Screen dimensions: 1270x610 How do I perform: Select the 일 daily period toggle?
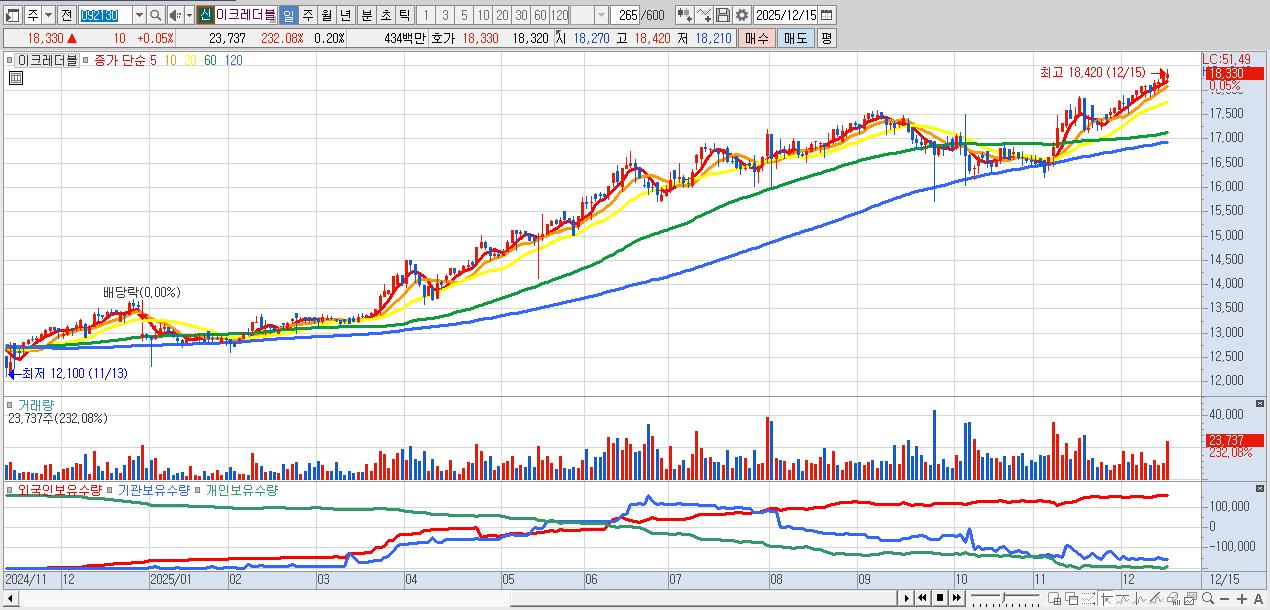click(x=288, y=15)
